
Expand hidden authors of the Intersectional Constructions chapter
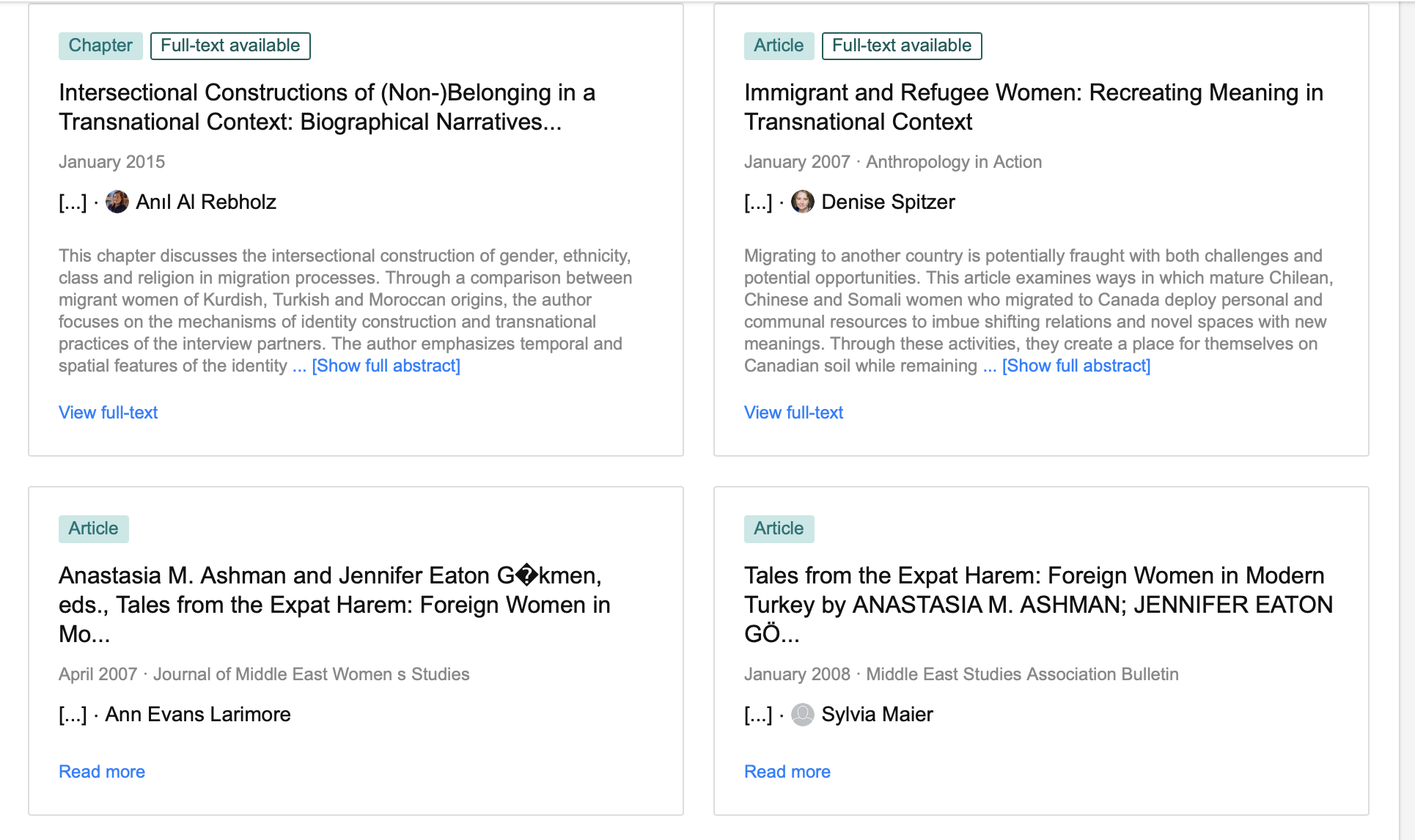coord(73,202)
